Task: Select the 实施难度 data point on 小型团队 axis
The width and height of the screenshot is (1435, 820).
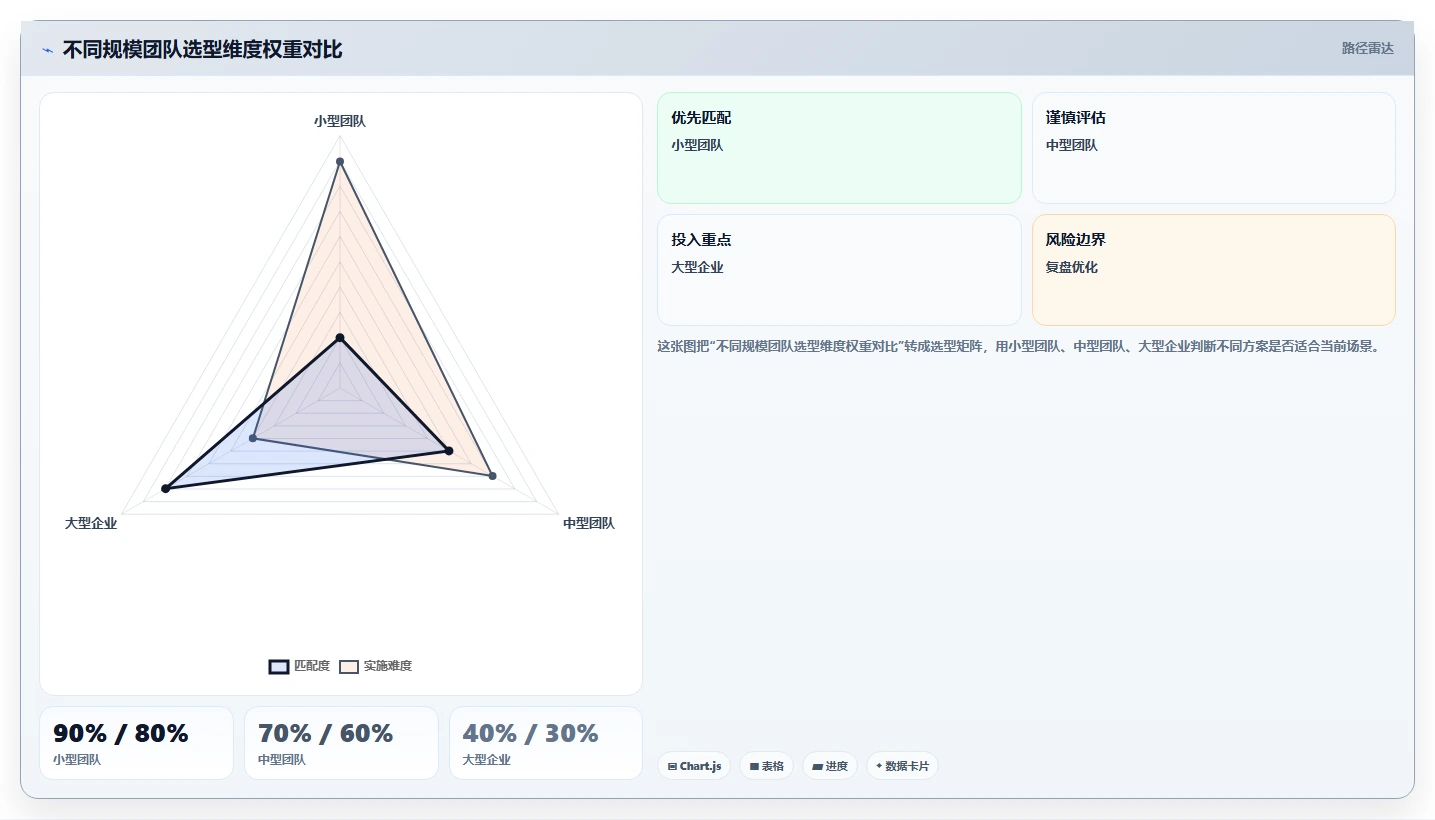Action: coord(340,161)
